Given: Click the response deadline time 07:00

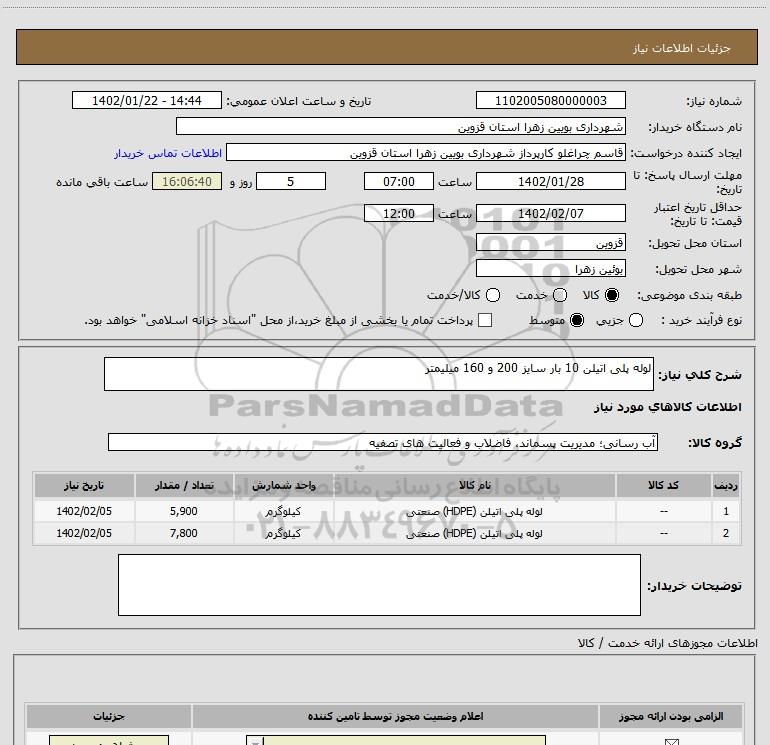Looking at the screenshot, I should coord(399,181).
